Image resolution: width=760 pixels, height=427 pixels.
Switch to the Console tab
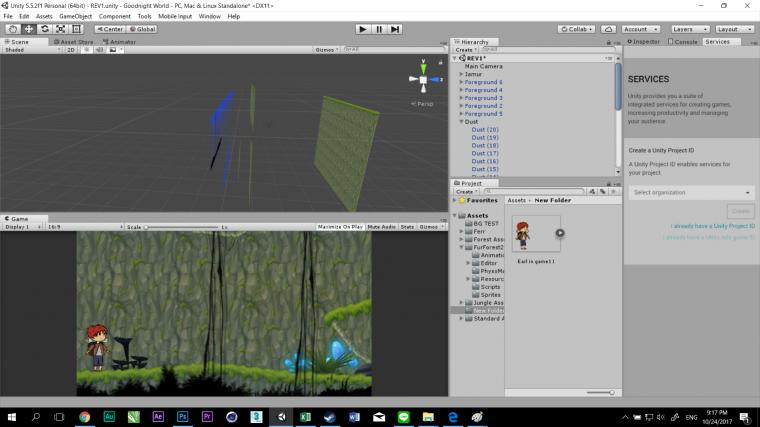(685, 42)
